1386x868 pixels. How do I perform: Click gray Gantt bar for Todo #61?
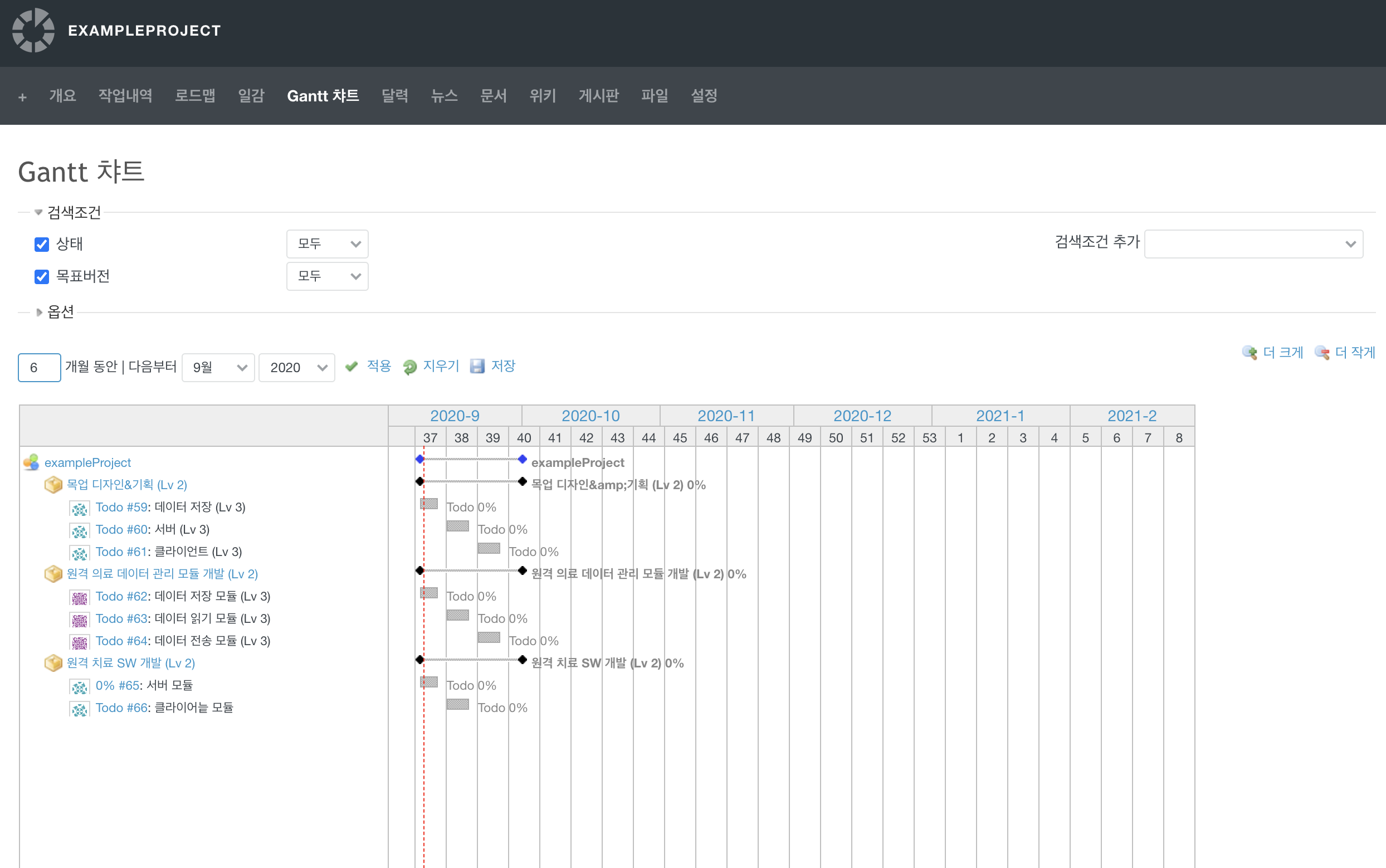(x=489, y=548)
